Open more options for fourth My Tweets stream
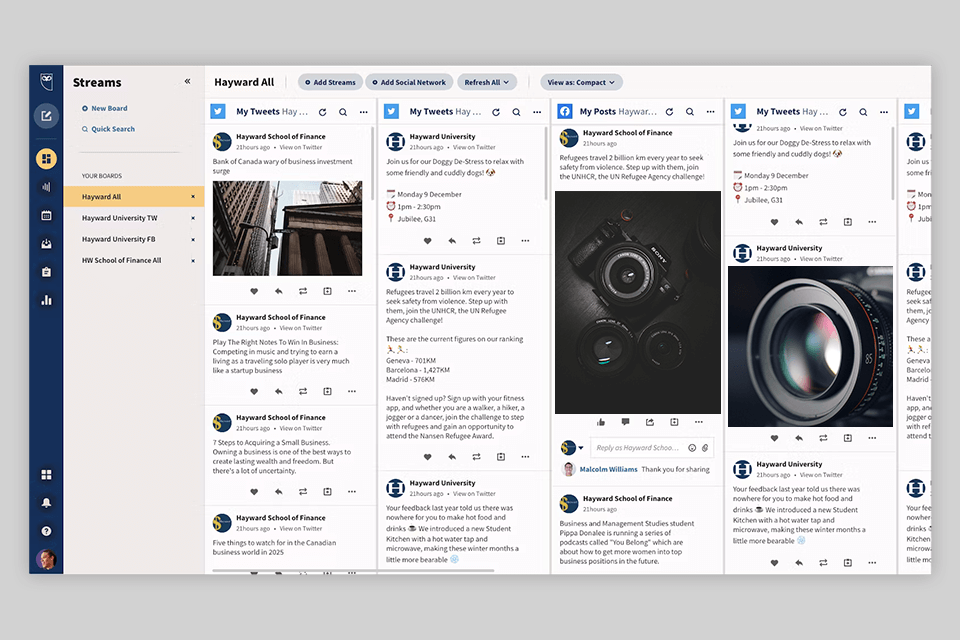This screenshot has width=960, height=640. [x=884, y=112]
